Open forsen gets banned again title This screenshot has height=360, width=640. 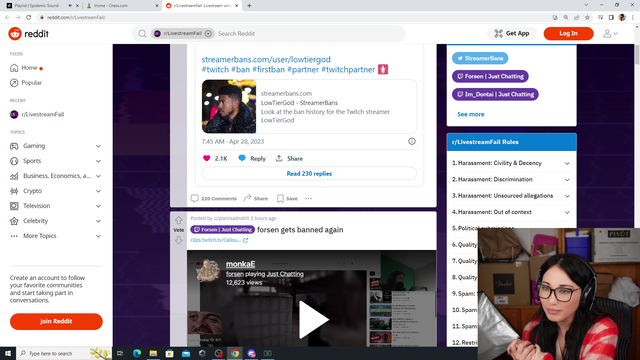[x=300, y=230]
